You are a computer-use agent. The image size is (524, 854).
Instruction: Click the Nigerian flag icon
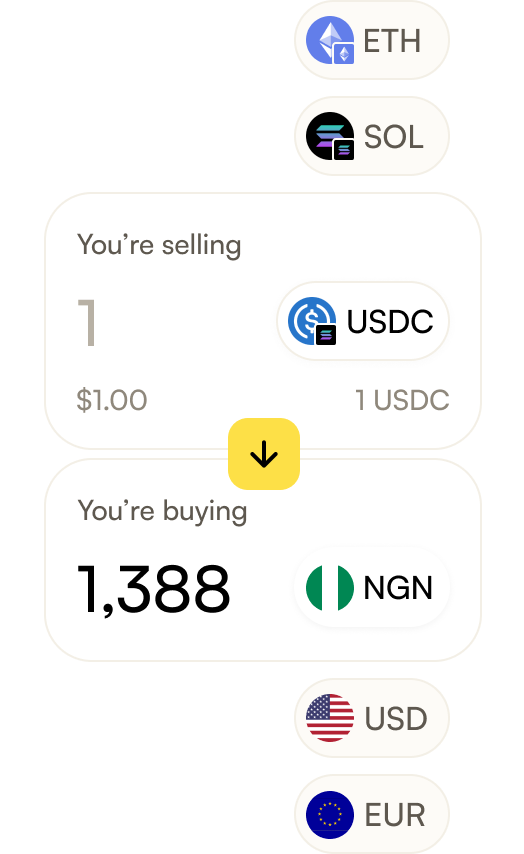330,588
